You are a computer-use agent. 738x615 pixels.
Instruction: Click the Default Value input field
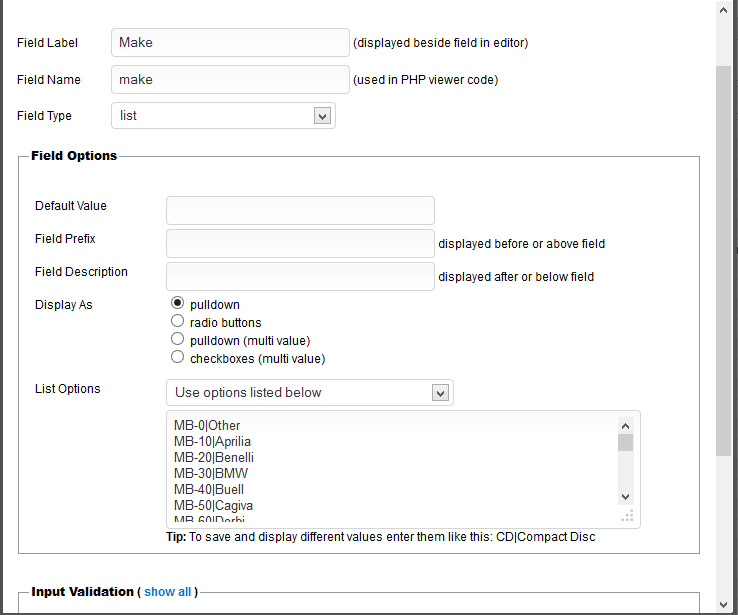(300, 210)
